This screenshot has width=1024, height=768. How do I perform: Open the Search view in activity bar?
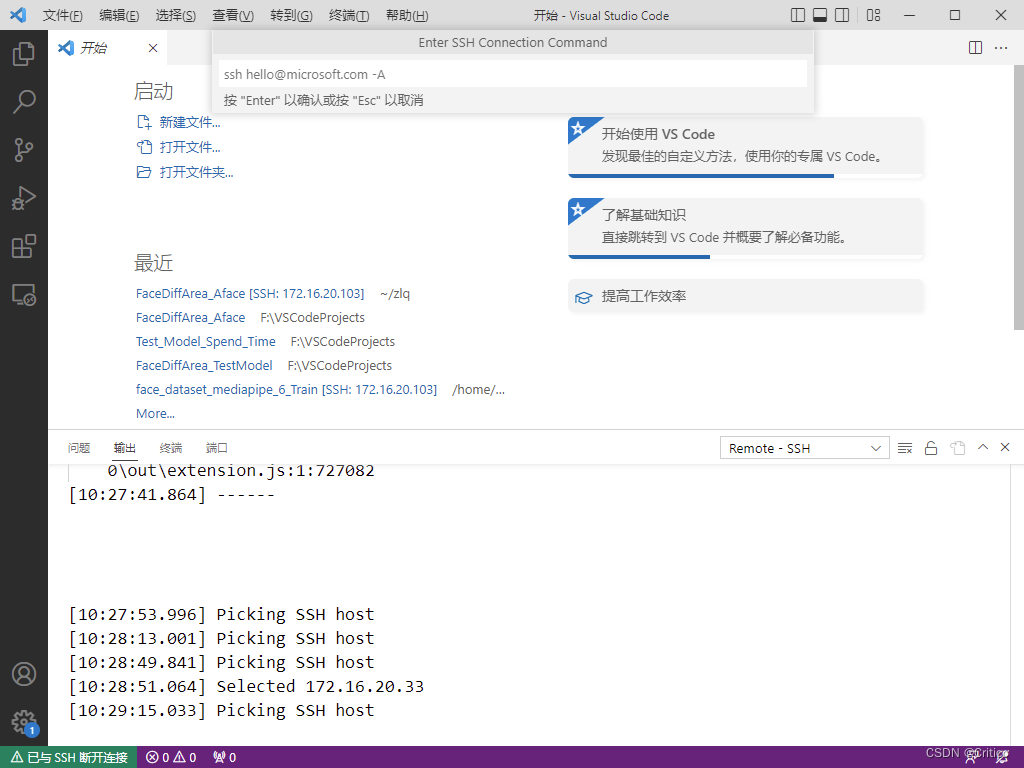coord(24,102)
